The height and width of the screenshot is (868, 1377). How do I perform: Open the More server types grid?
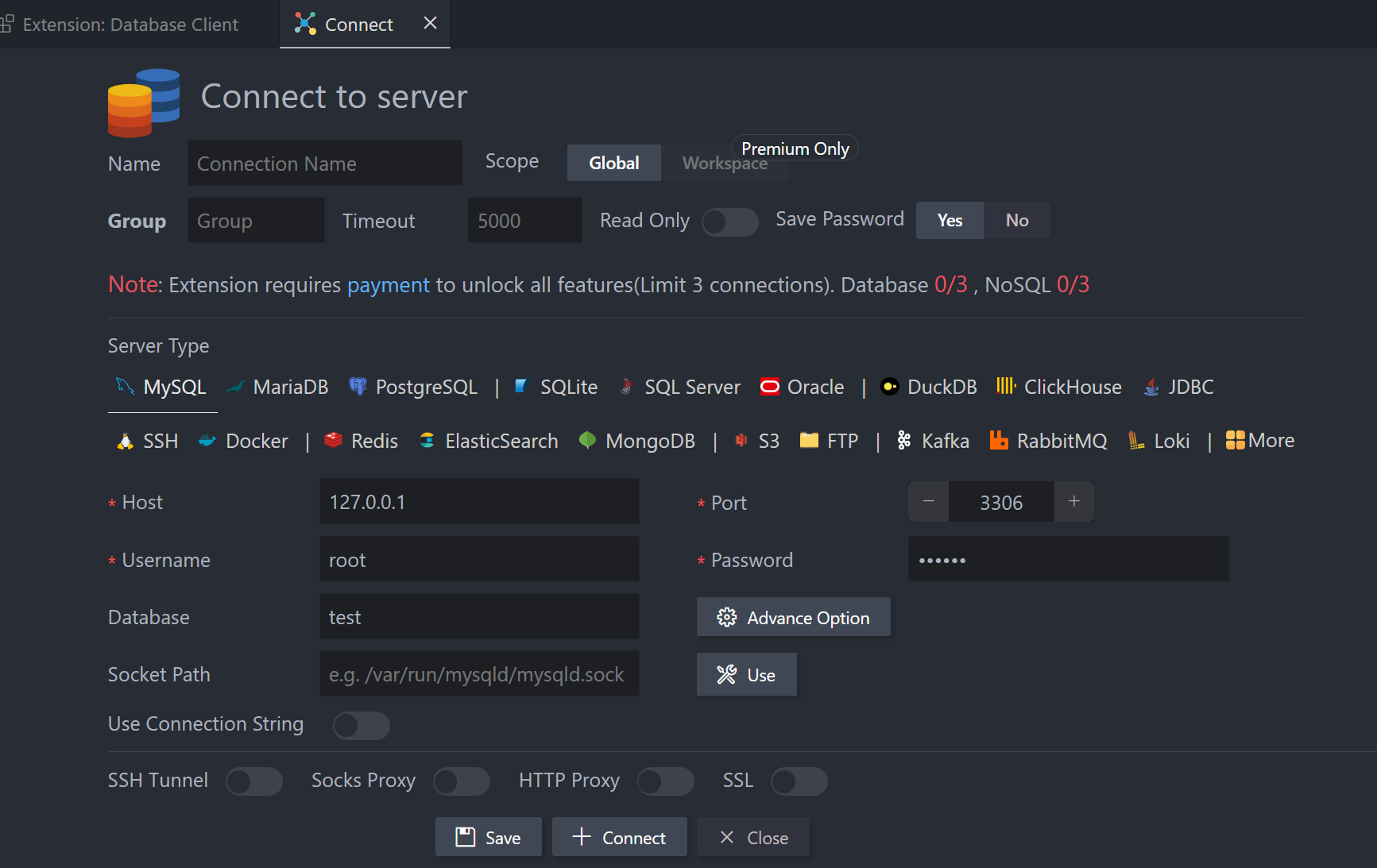(1259, 441)
